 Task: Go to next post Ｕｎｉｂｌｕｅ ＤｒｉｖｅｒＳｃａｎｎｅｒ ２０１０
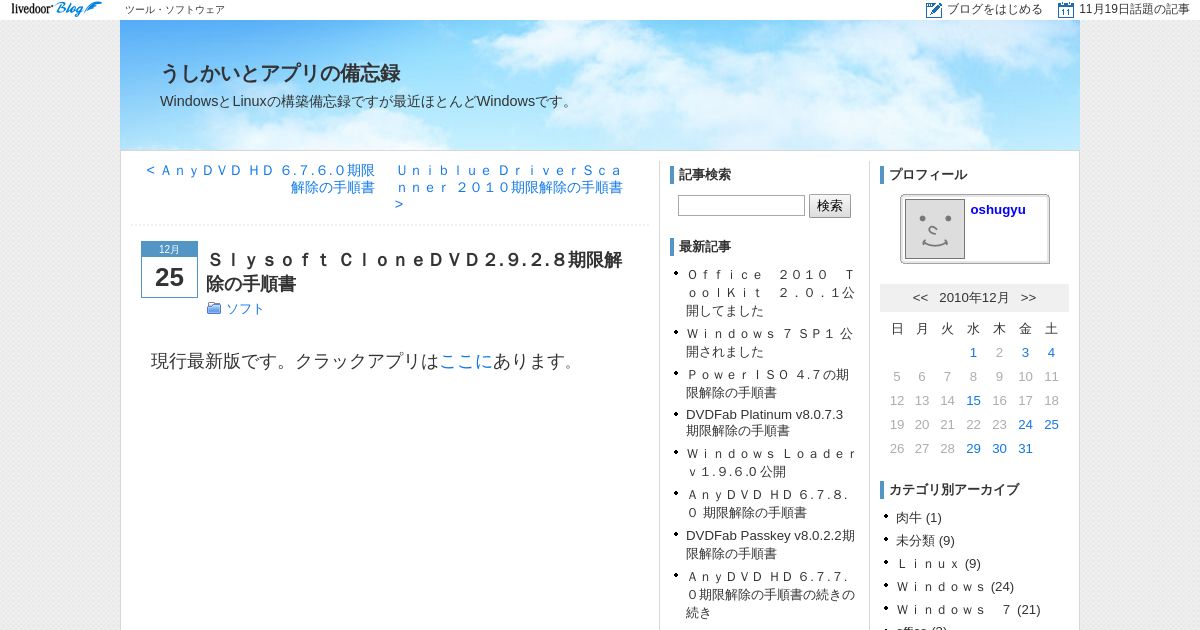click(509, 187)
